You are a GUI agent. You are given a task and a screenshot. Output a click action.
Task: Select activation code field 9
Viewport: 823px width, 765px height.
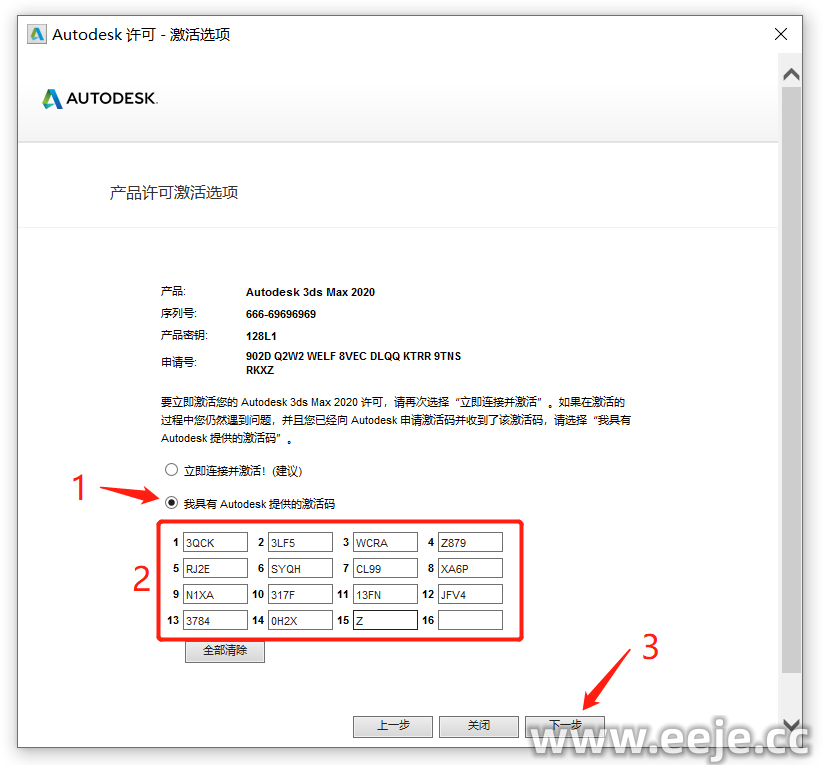(214, 594)
